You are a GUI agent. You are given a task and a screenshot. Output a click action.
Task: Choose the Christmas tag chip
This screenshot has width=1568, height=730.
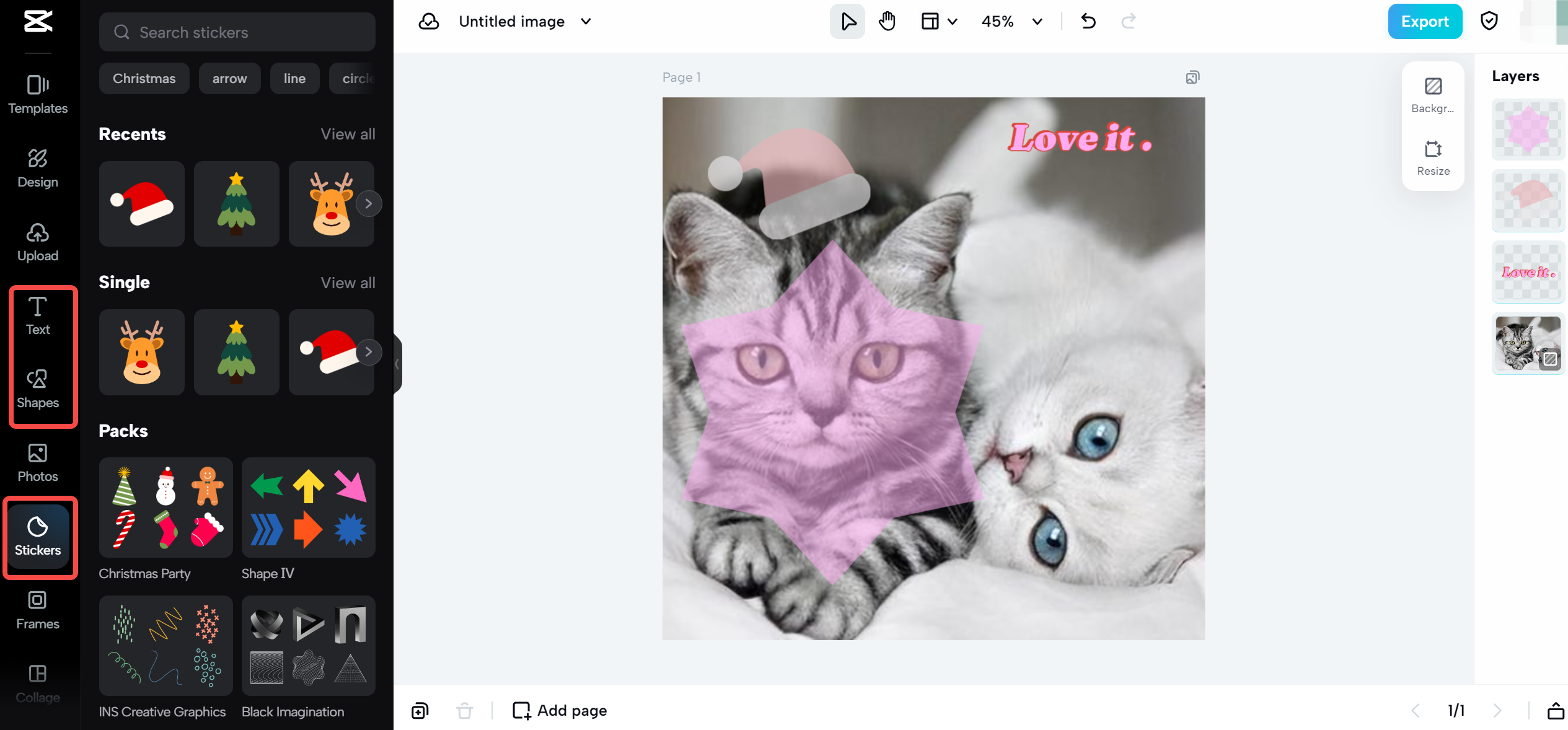144,79
